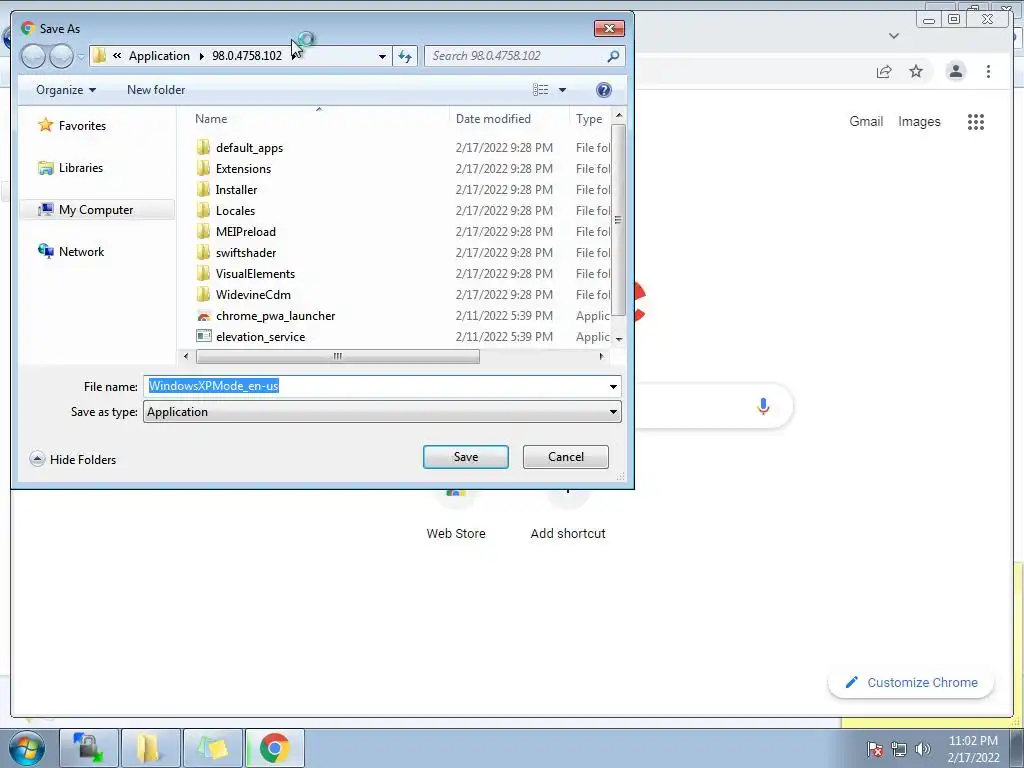Click the Chrome icon on the taskbar
1024x768 pixels.
pyautogui.click(x=275, y=748)
